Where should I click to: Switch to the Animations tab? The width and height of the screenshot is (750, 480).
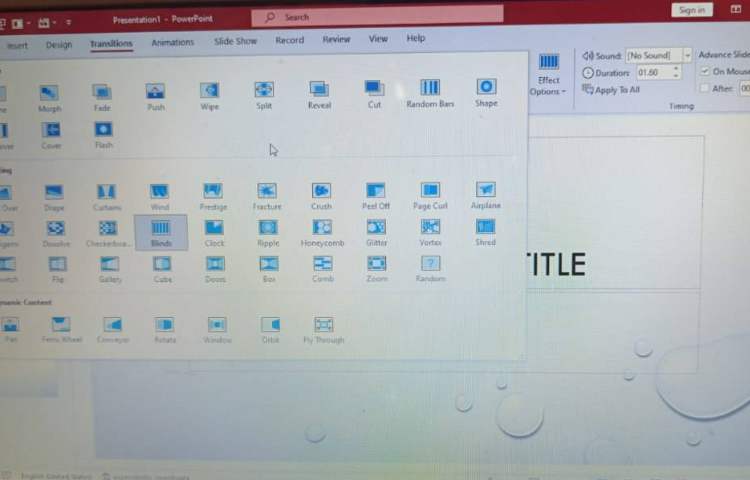(172, 42)
